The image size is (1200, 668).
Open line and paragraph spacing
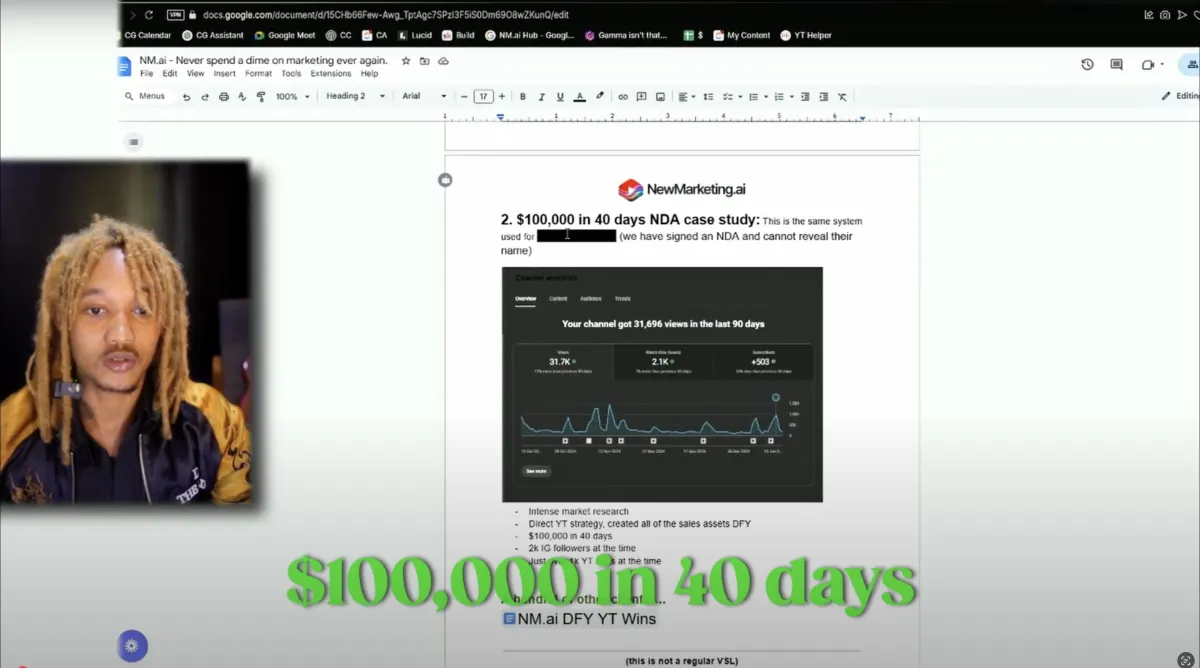pos(709,97)
